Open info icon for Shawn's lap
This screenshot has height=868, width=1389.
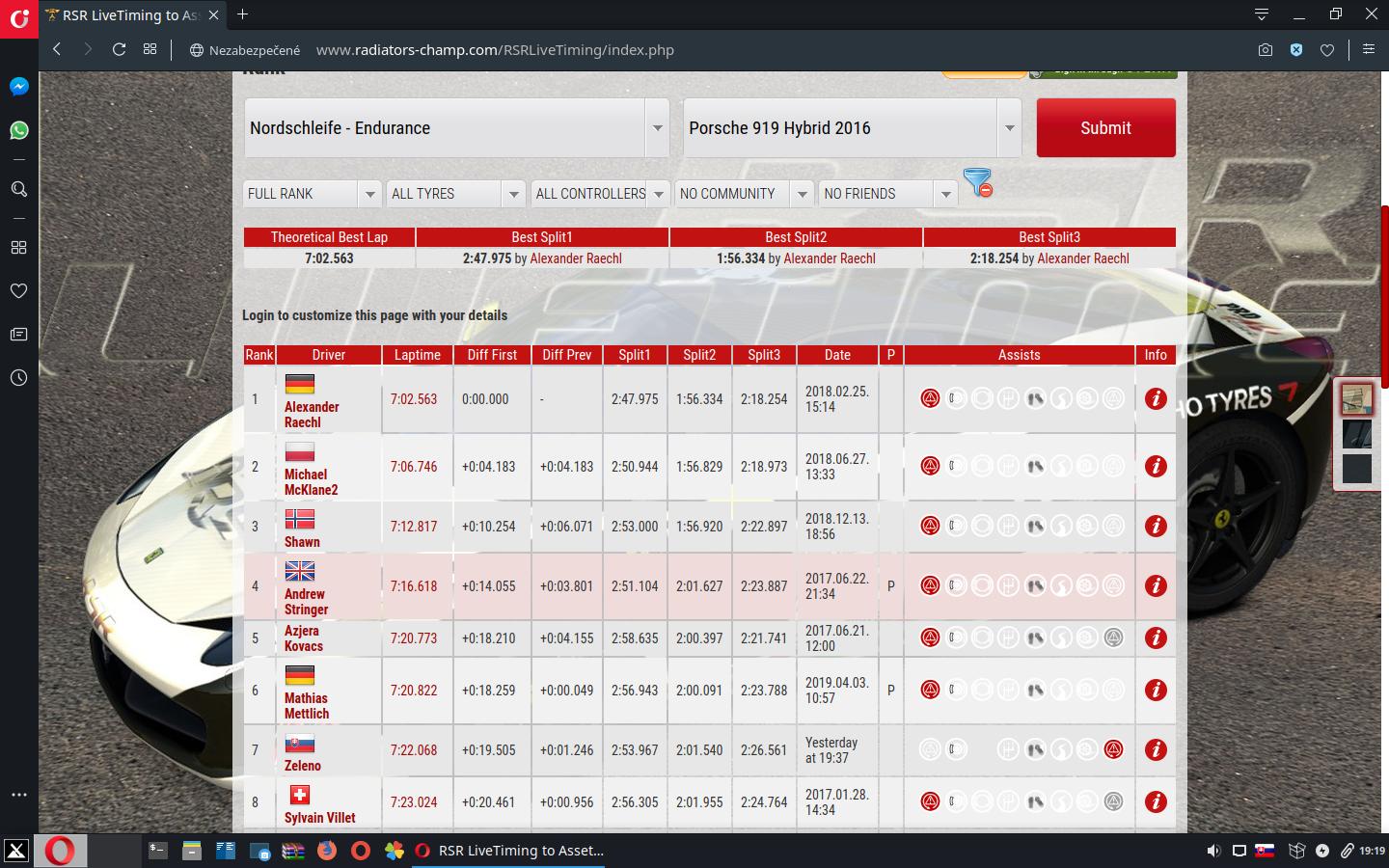pyautogui.click(x=1156, y=526)
